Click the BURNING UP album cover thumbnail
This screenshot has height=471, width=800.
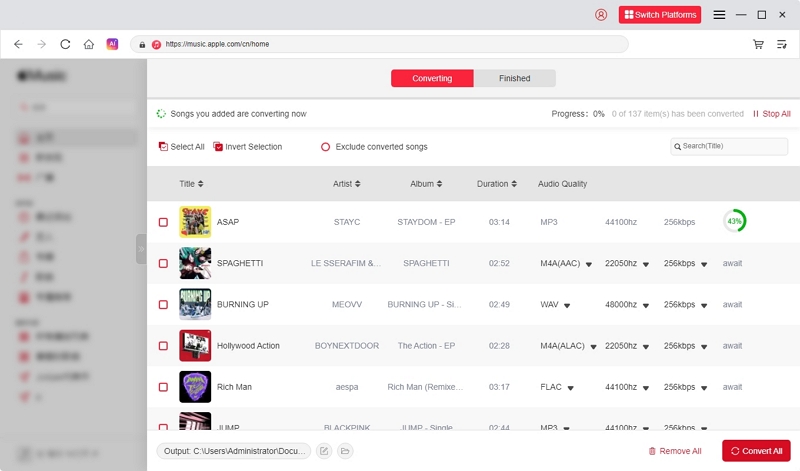tap(195, 305)
